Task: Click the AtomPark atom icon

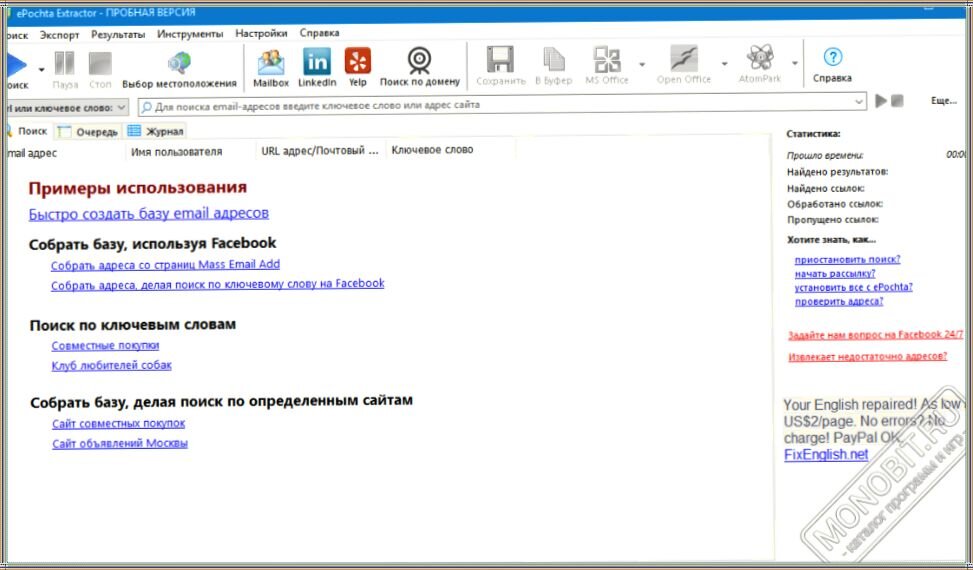Action: (x=760, y=59)
